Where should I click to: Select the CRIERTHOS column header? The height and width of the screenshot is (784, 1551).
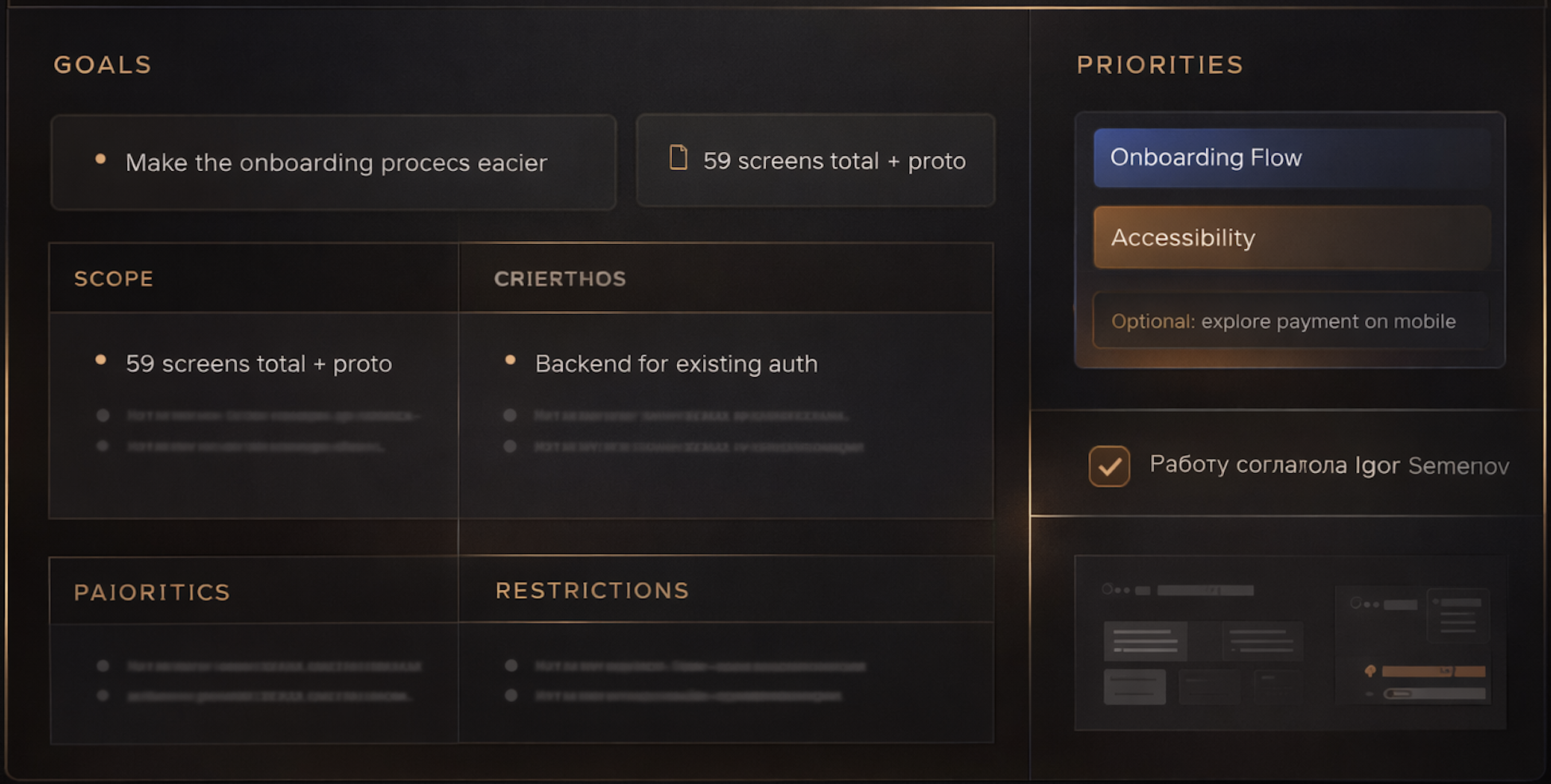pyautogui.click(x=560, y=278)
